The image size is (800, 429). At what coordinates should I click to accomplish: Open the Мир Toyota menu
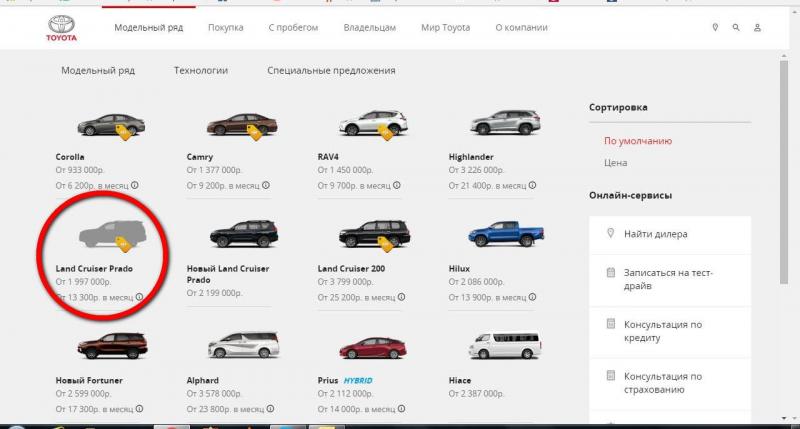point(445,28)
